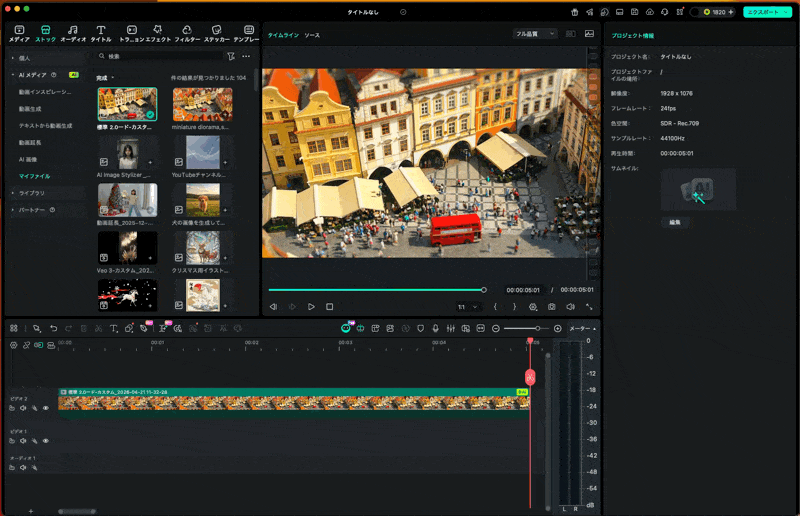Switch to the オーディオ (Audio) tab

click(73, 34)
